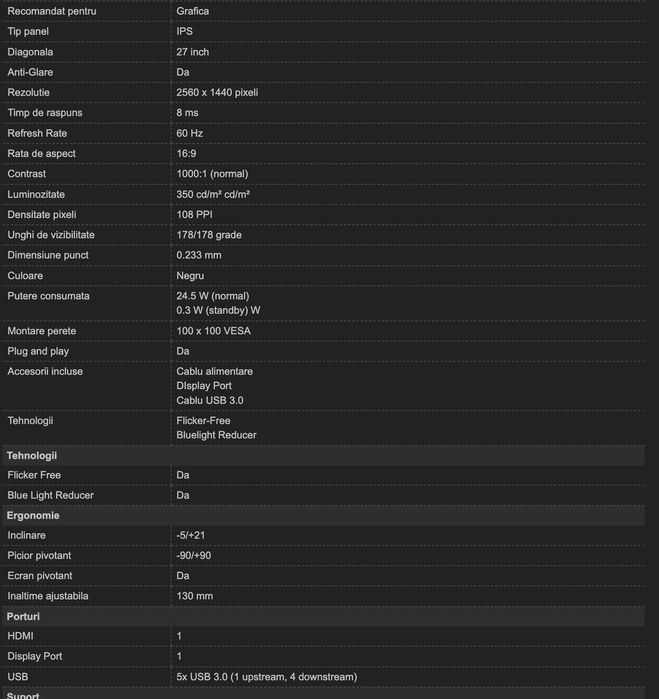This screenshot has height=699, width=659.
Task: Select the "Putere consumata" label
Action: [x=48, y=296]
